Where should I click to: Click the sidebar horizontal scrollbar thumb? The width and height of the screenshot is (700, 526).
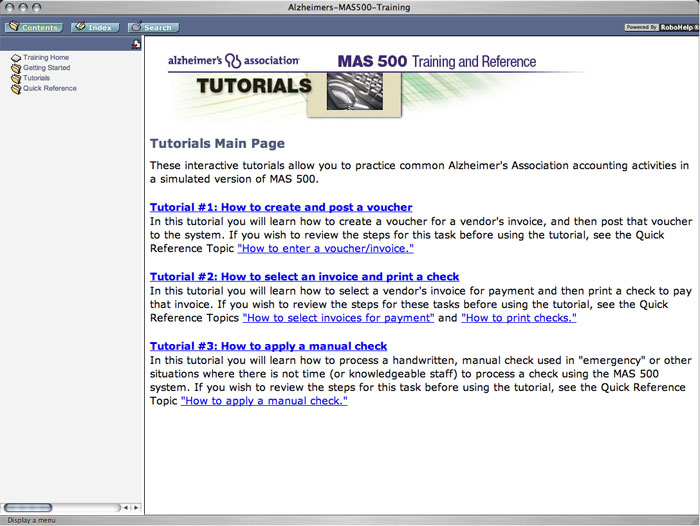28,508
